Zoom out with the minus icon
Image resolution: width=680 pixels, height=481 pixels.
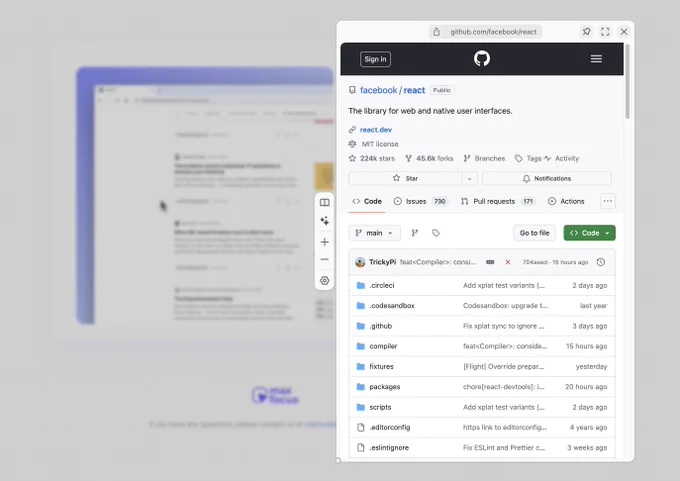click(324, 259)
